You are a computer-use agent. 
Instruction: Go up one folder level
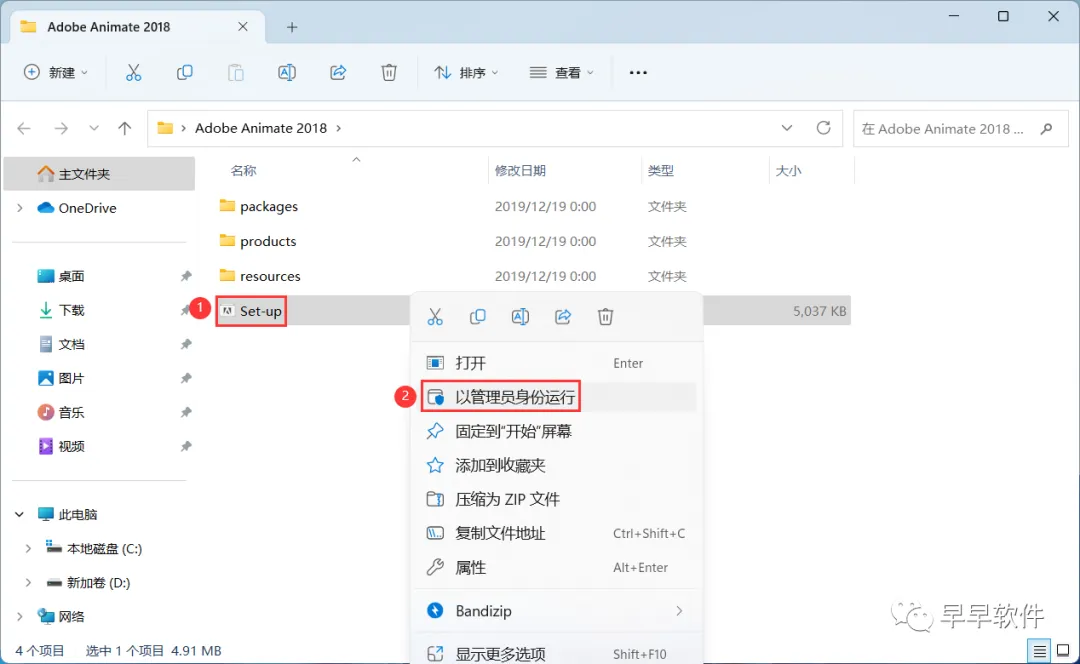pos(125,128)
